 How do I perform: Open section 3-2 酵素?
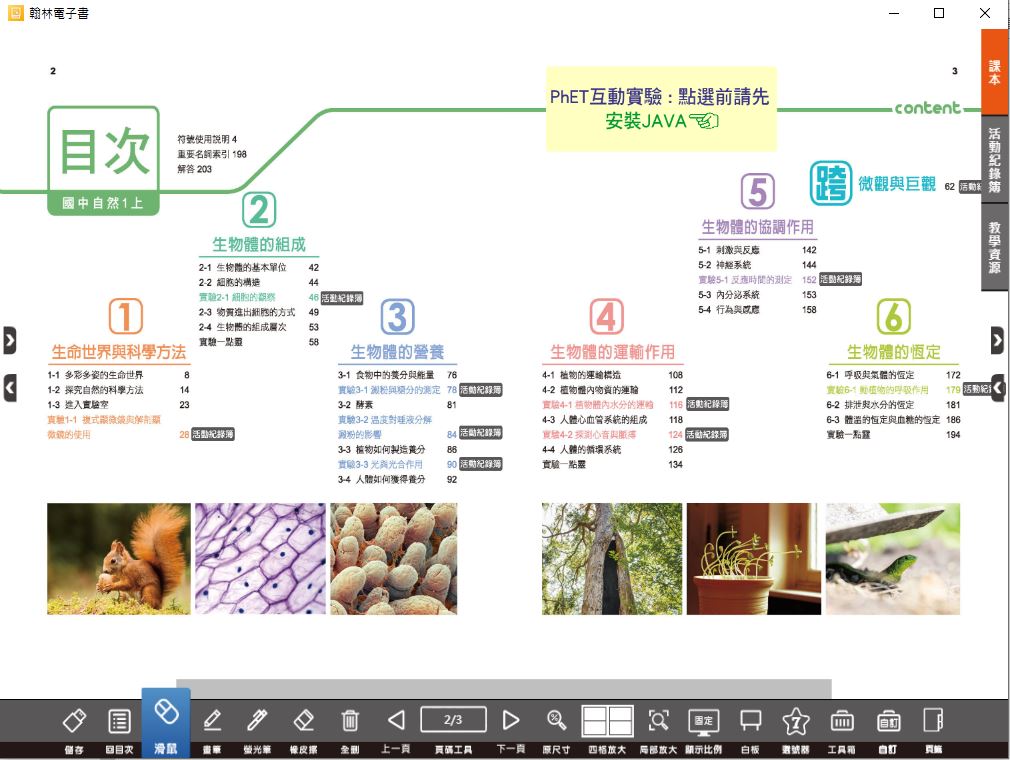click(x=397, y=404)
